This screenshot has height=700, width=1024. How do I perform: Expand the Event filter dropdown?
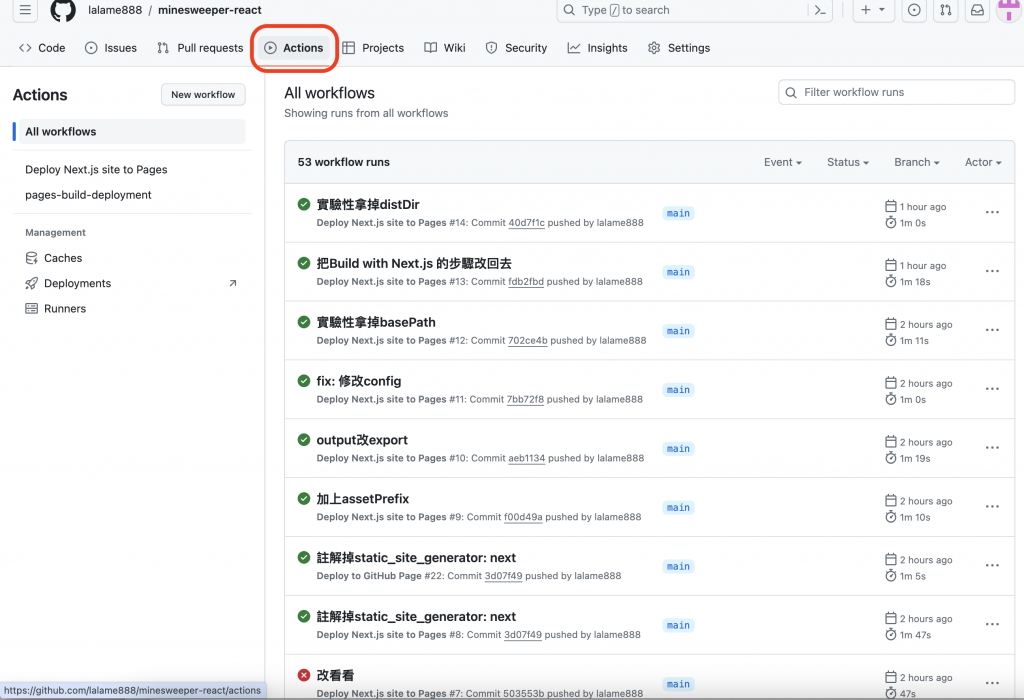click(782, 162)
